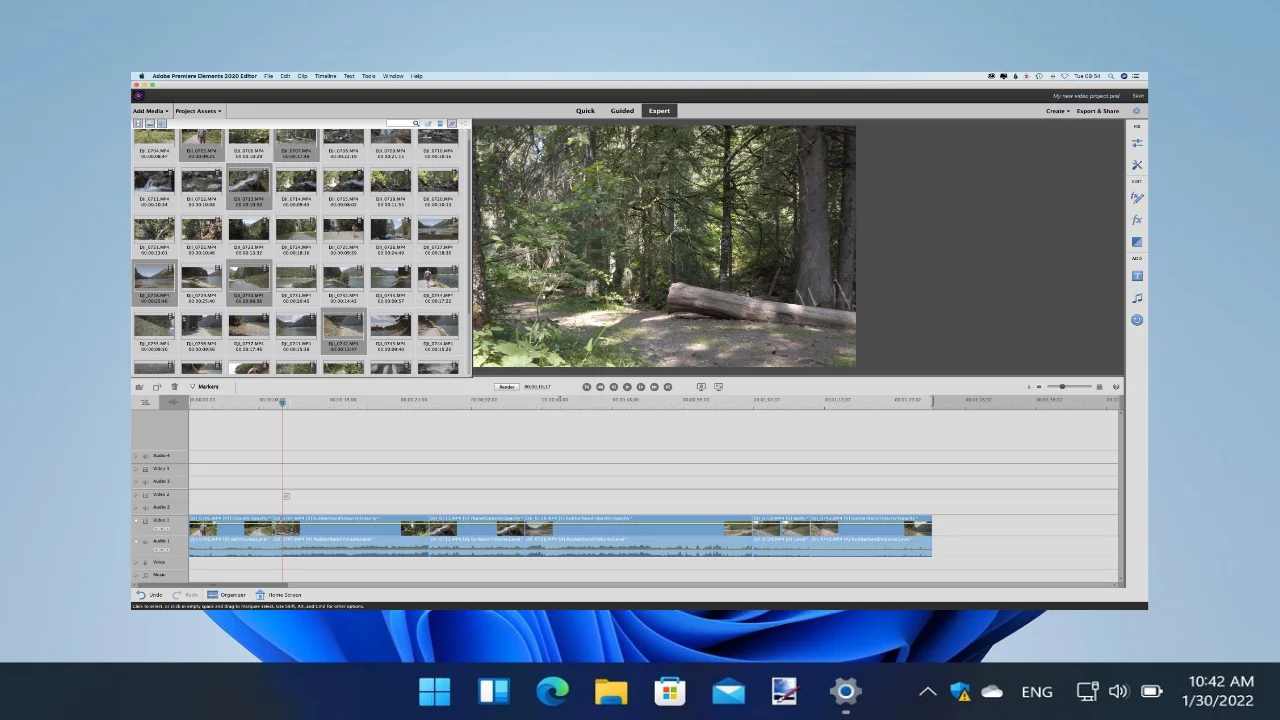Click the monitor icon right of fullscreen icon
This screenshot has height=720, width=1280.
pyautogui.click(x=718, y=387)
